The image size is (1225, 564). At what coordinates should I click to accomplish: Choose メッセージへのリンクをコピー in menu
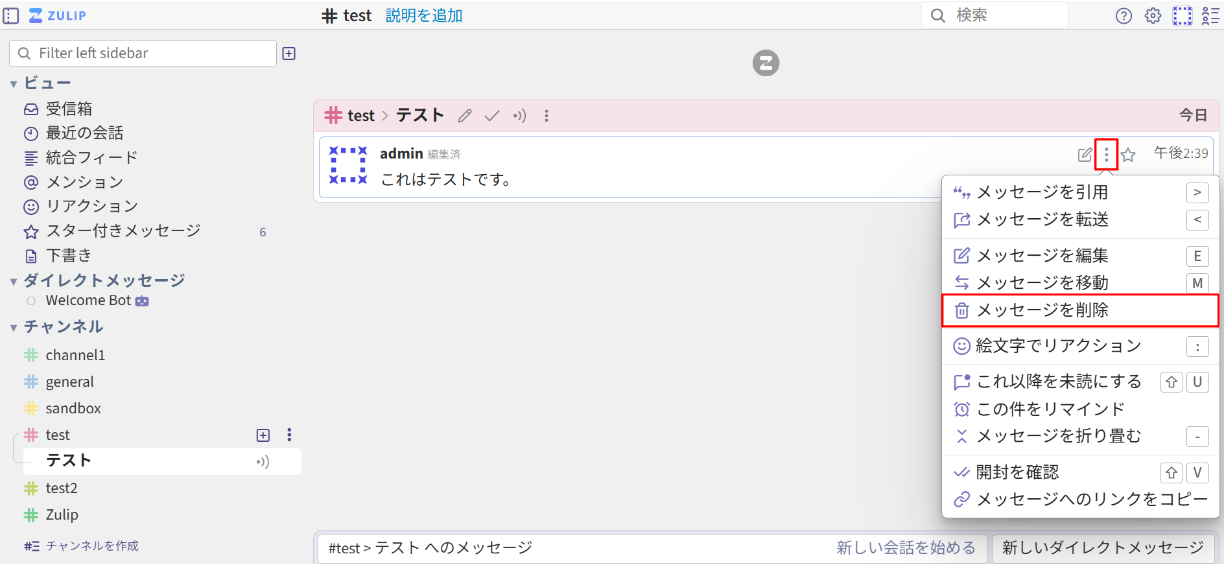[1080, 499]
